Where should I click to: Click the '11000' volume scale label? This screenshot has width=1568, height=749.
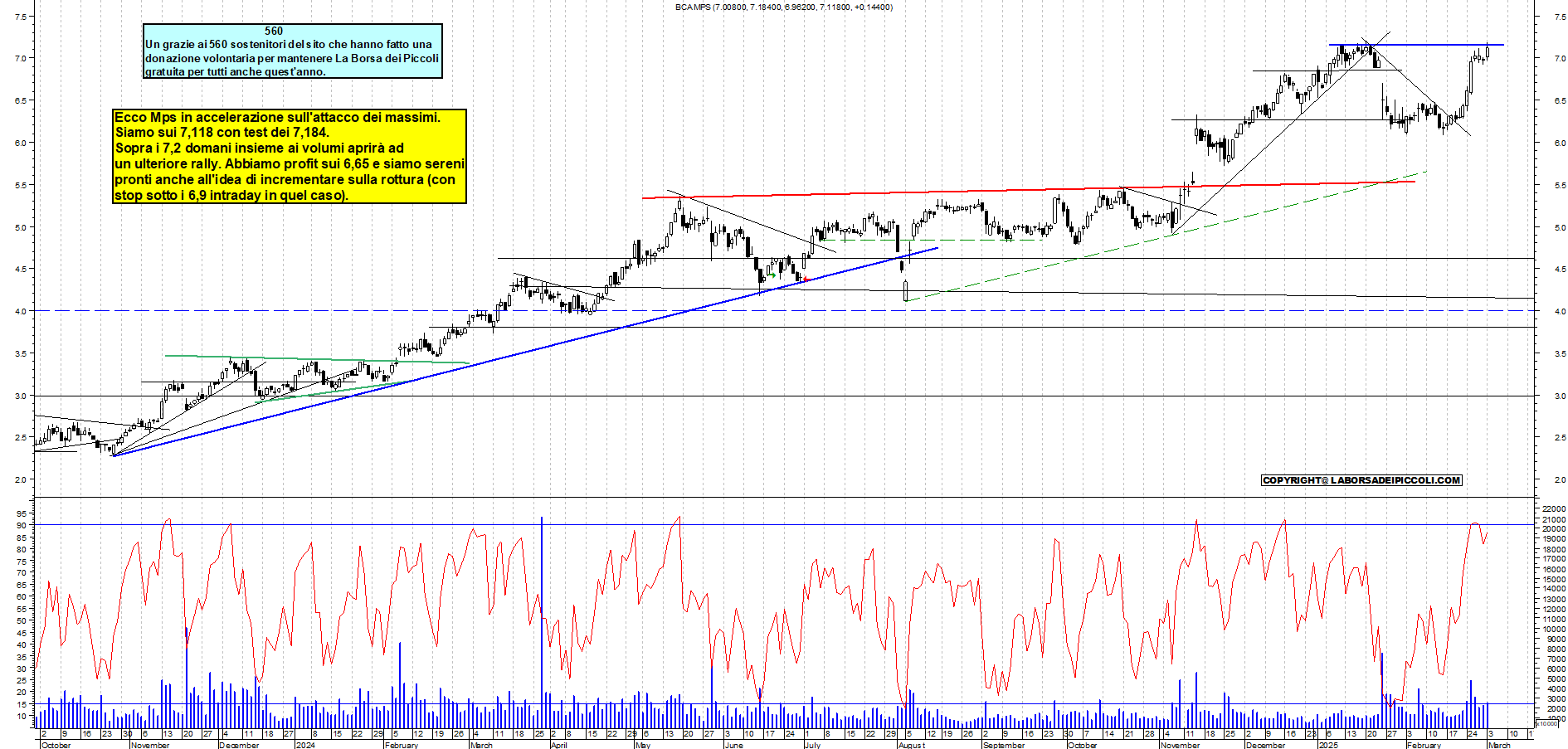[1554, 619]
